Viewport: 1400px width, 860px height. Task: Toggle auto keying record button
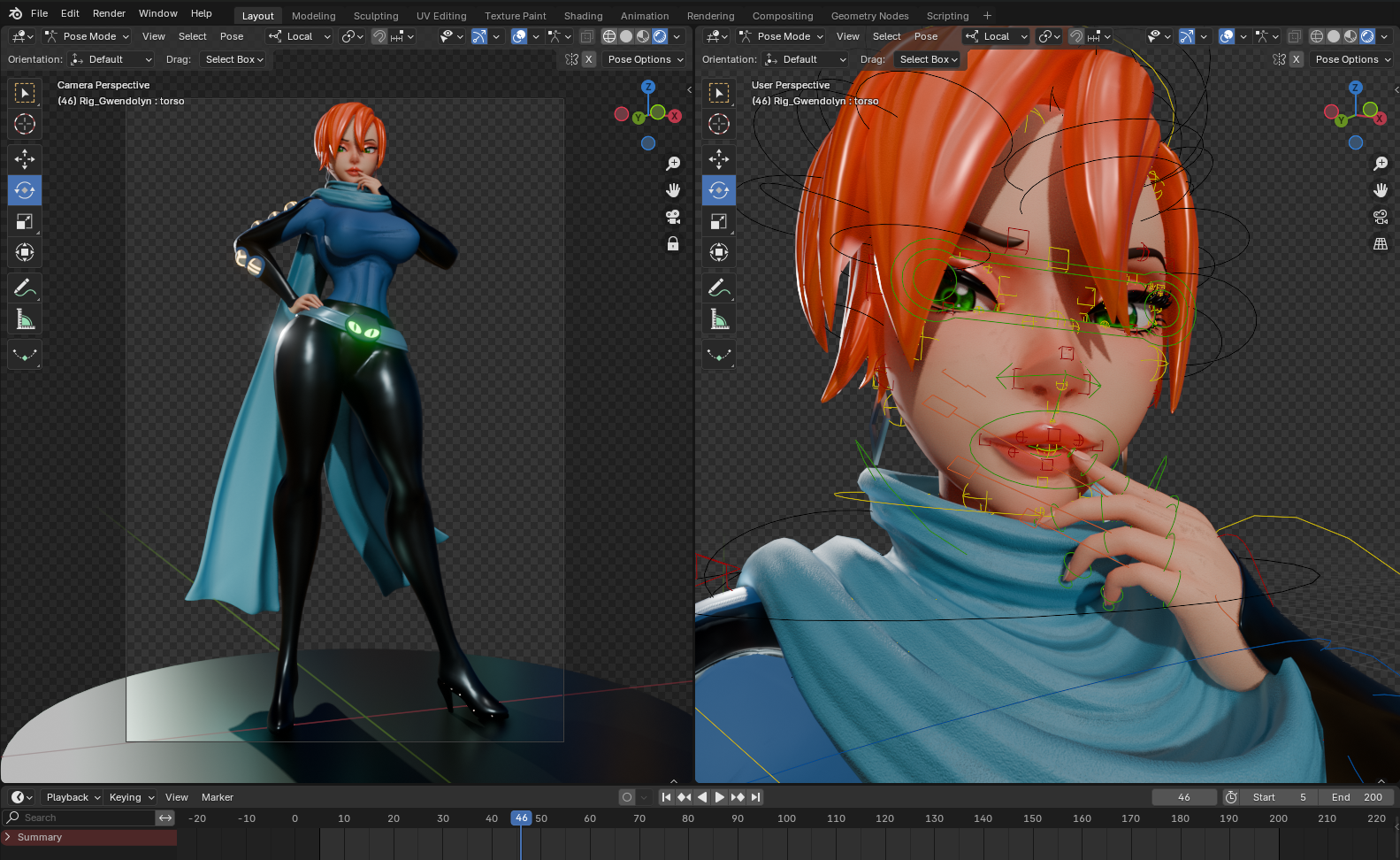pyautogui.click(x=627, y=797)
